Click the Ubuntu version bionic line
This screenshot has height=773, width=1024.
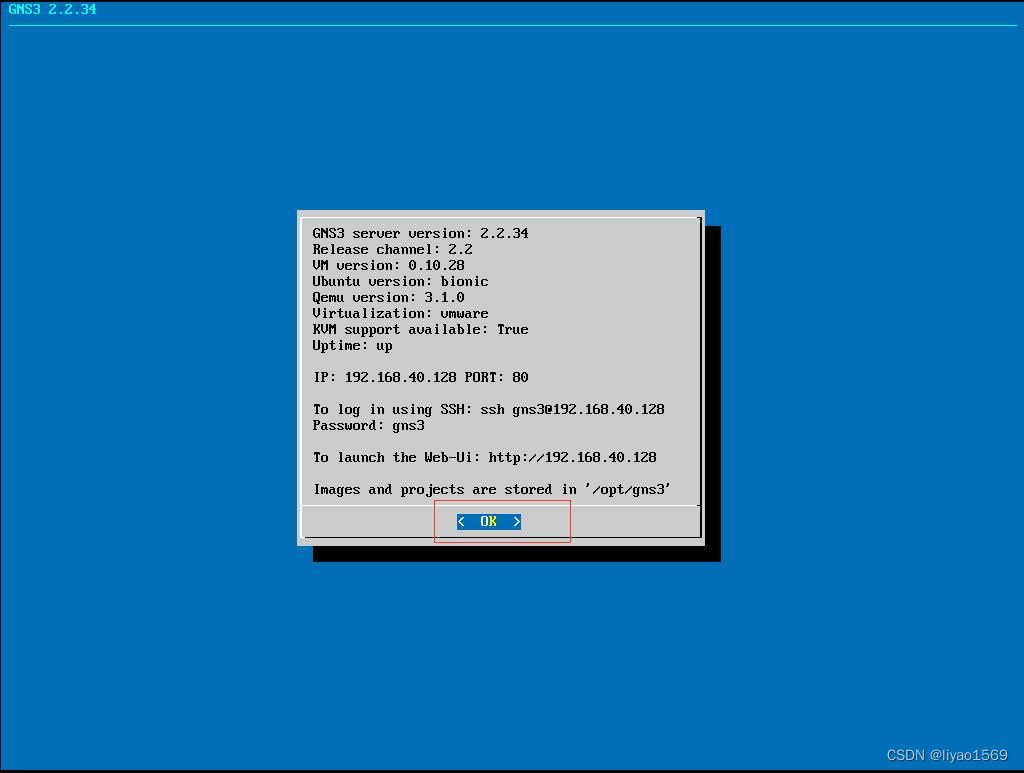coord(400,281)
